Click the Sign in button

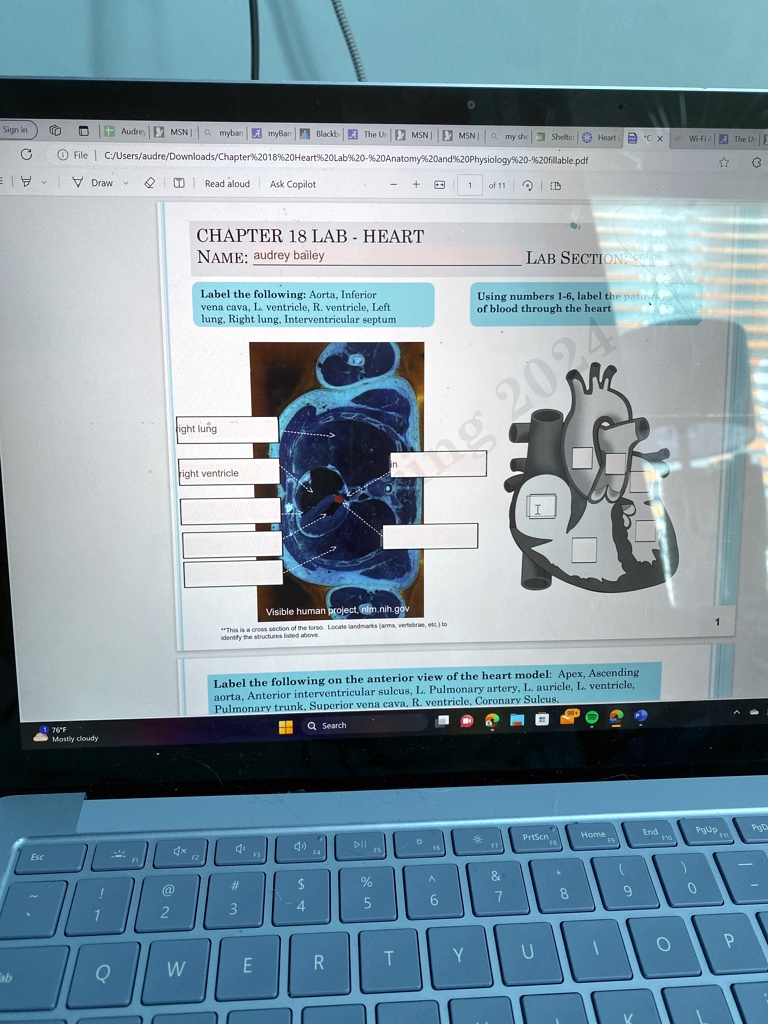(x=17, y=130)
